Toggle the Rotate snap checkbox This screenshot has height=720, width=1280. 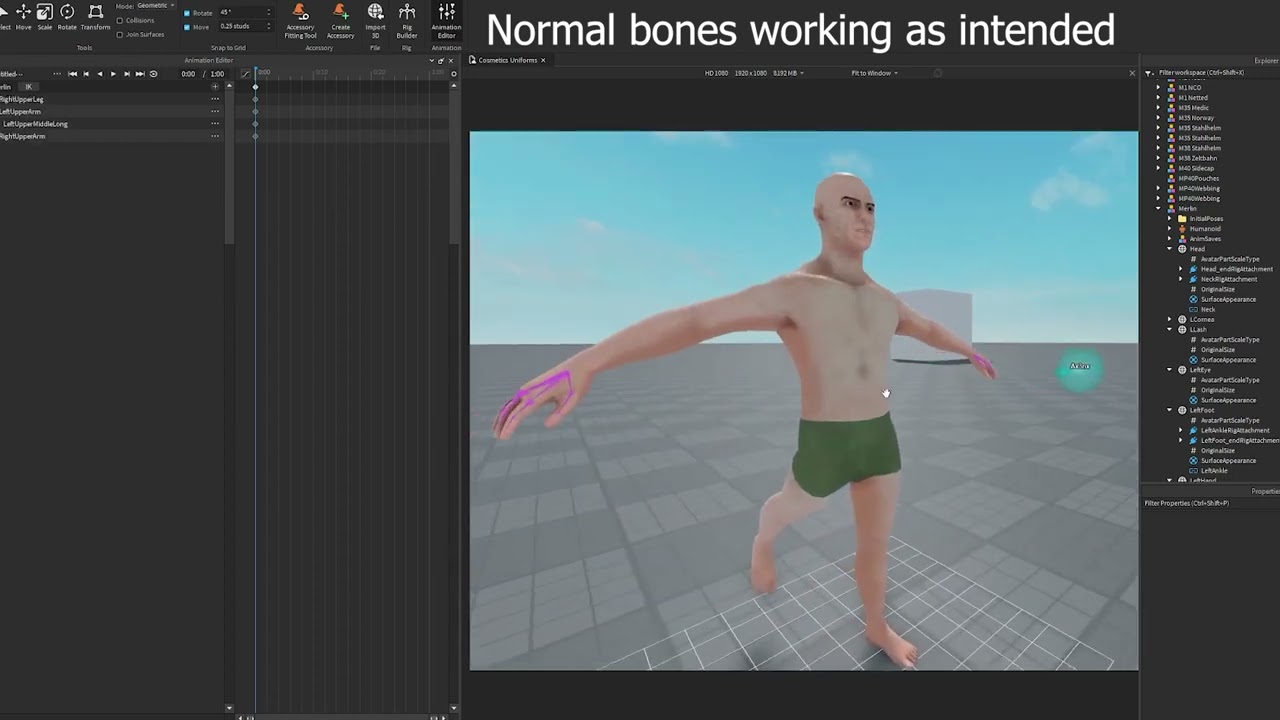pos(187,13)
